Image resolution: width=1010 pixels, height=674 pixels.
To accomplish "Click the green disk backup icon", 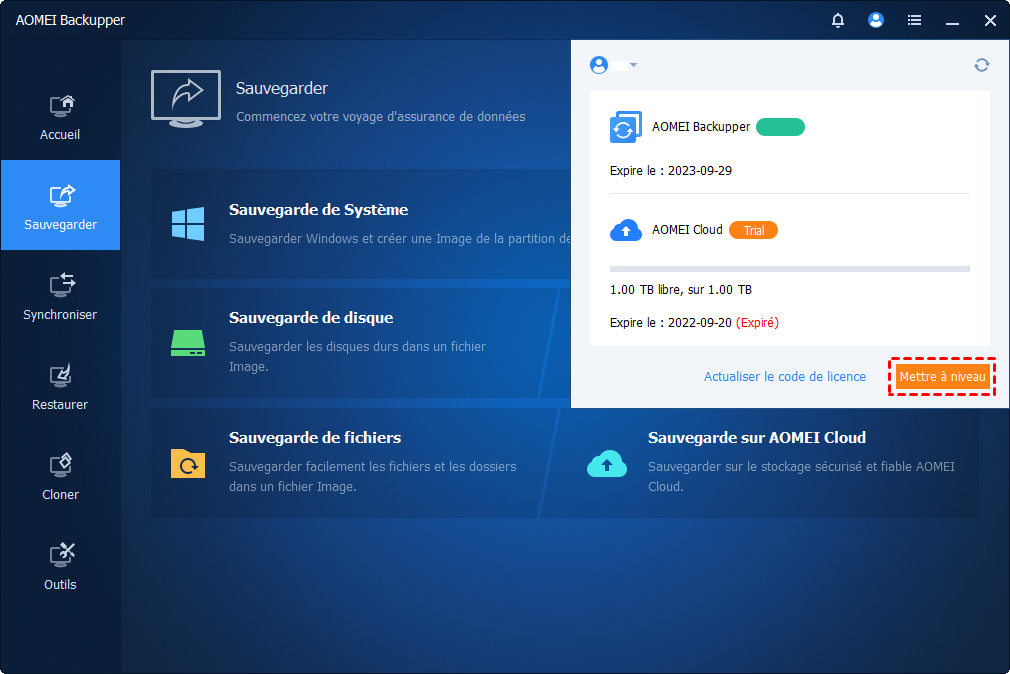I will click(x=188, y=343).
